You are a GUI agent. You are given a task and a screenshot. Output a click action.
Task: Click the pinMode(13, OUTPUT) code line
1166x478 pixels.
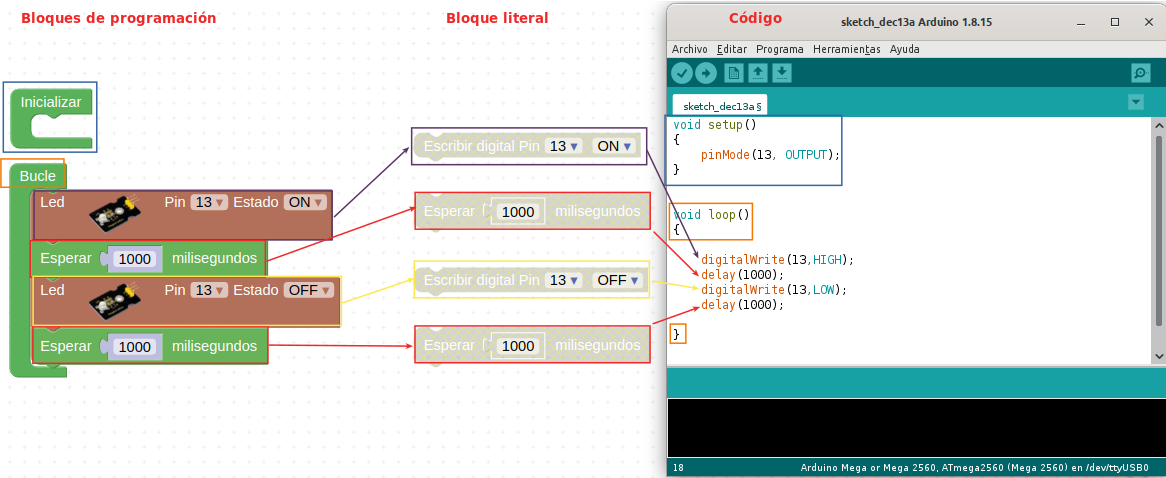pyautogui.click(x=770, y=155)
